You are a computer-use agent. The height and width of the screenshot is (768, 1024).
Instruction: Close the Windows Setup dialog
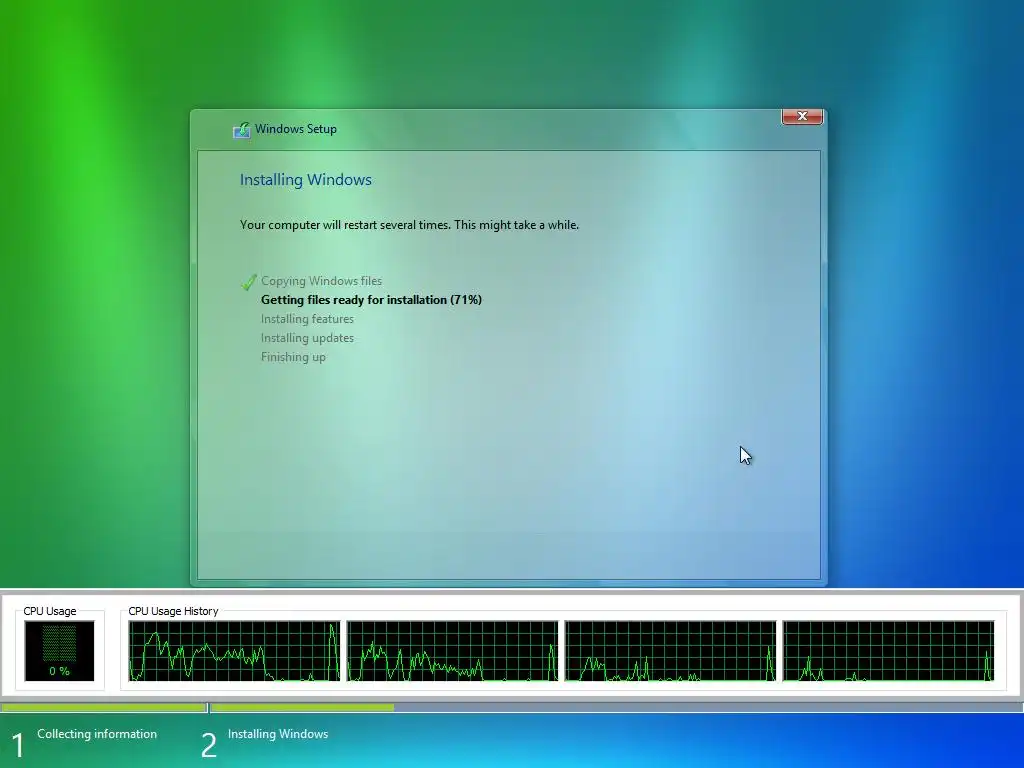(x=802, y=116)
